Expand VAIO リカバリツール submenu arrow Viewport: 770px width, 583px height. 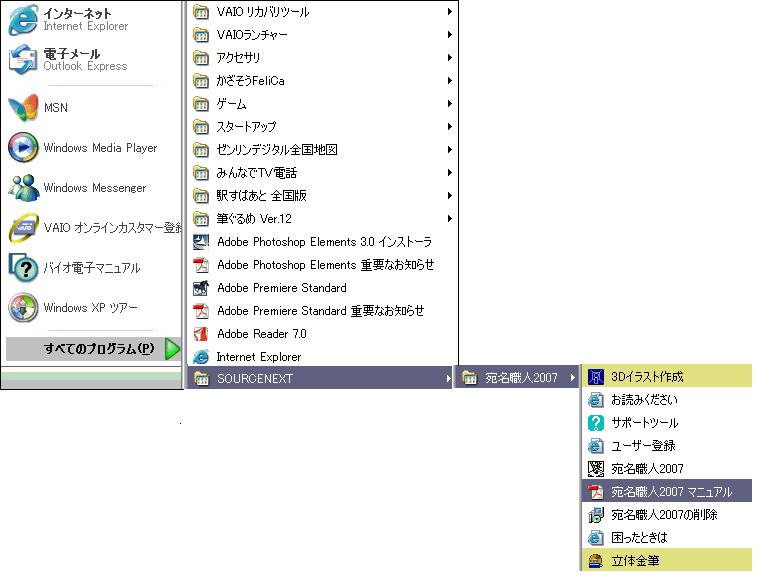coord(449,11)
